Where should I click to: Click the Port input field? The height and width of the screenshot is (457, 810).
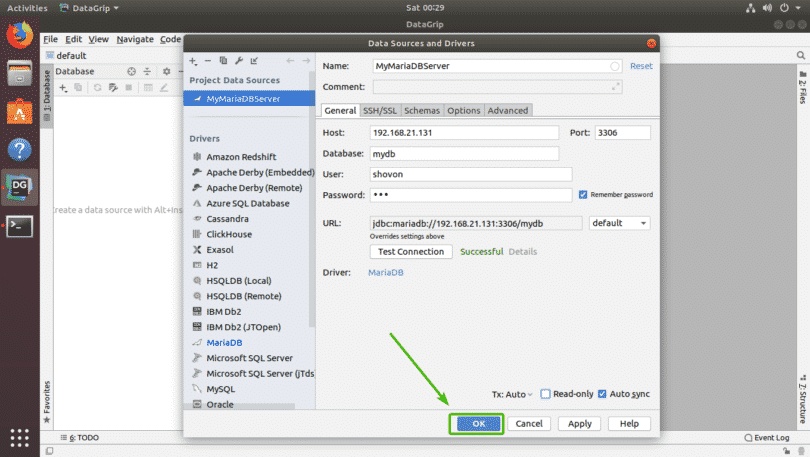[622, 133]
